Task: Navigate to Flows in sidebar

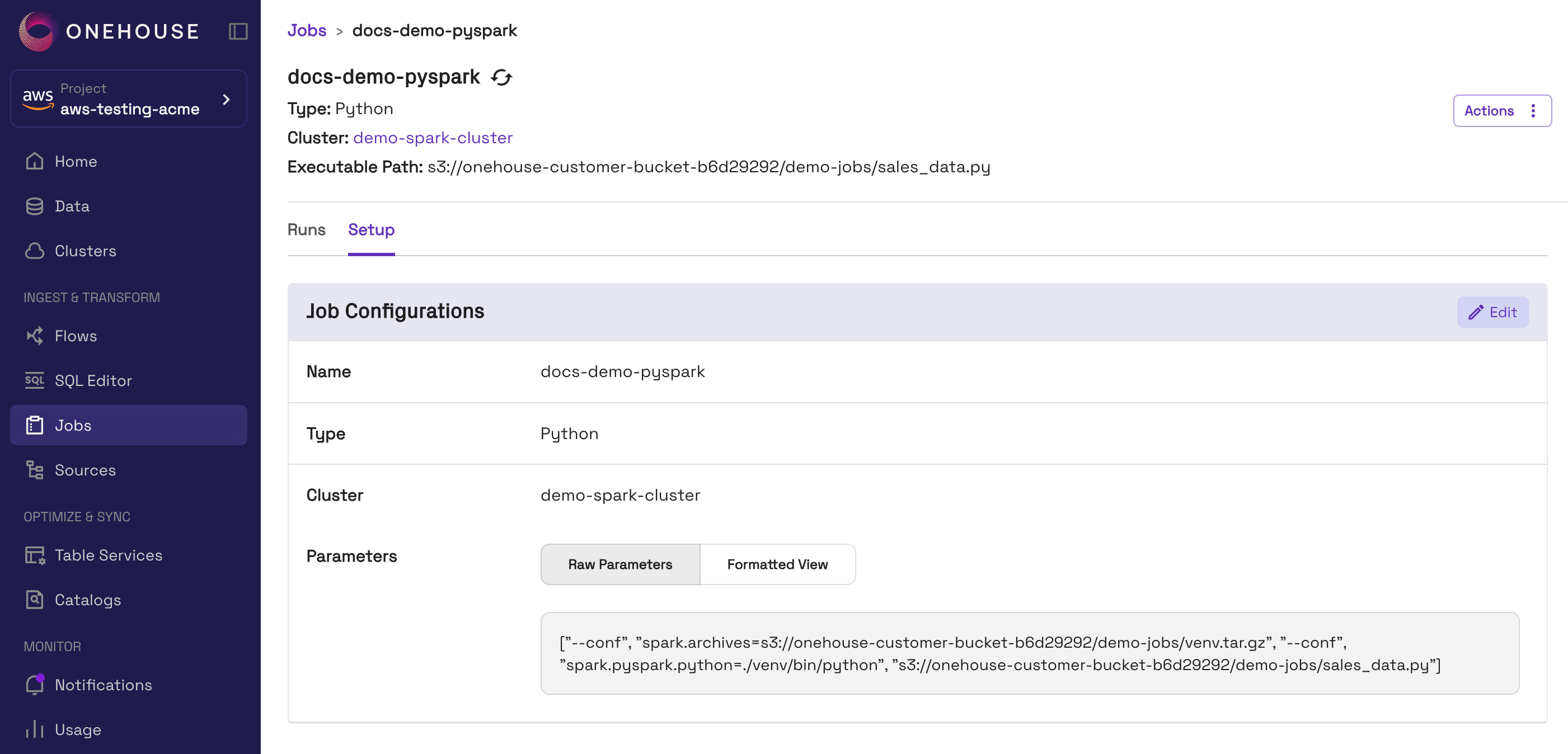Action: (76, 336)
